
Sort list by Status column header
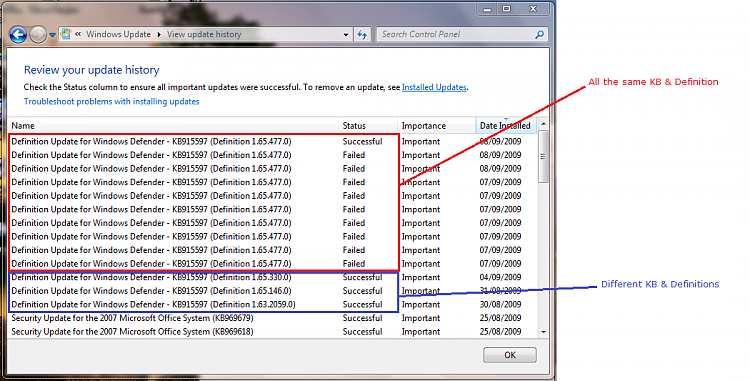click(368, 126)
